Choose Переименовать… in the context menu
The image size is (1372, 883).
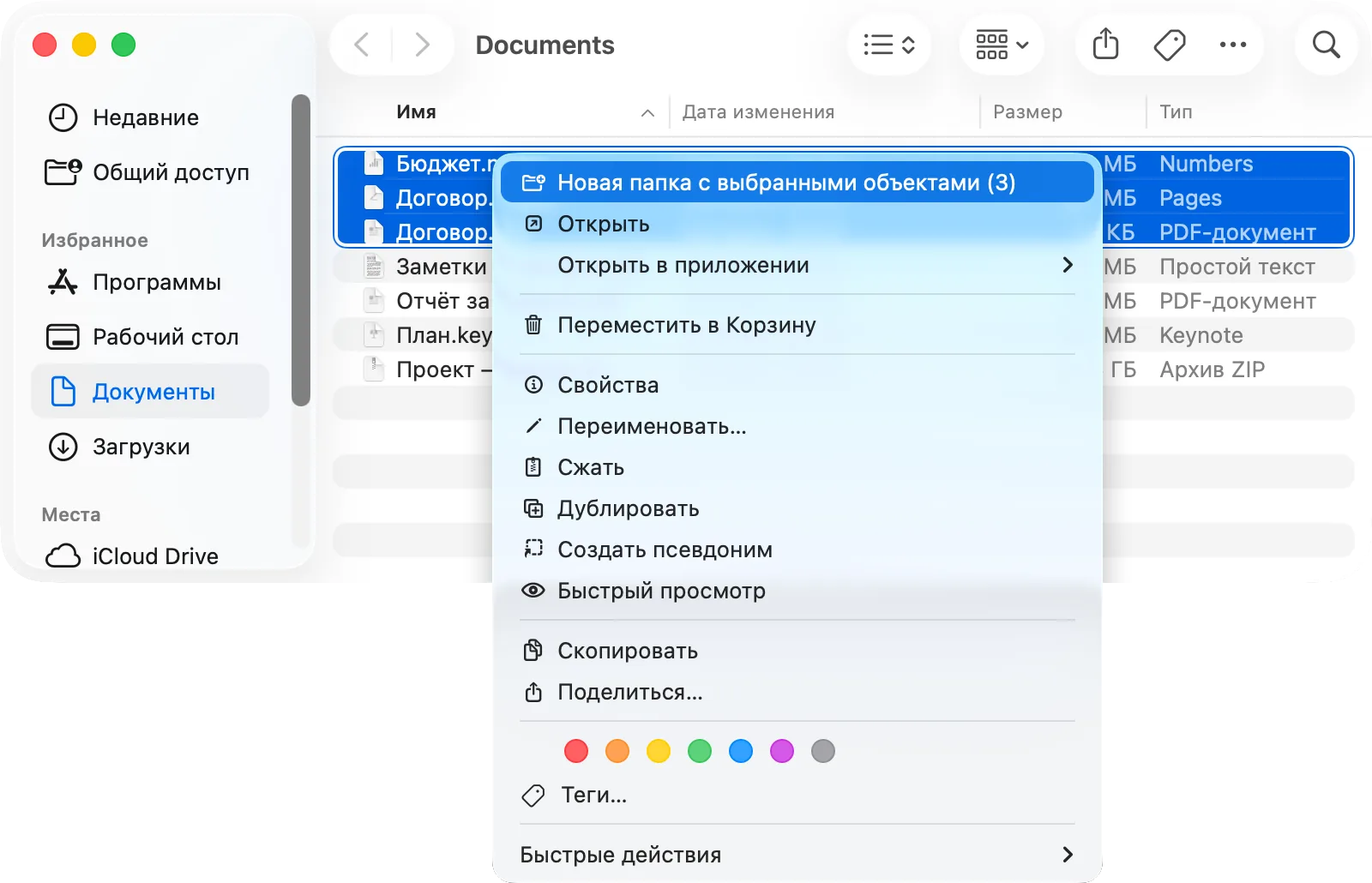[797, 426]
